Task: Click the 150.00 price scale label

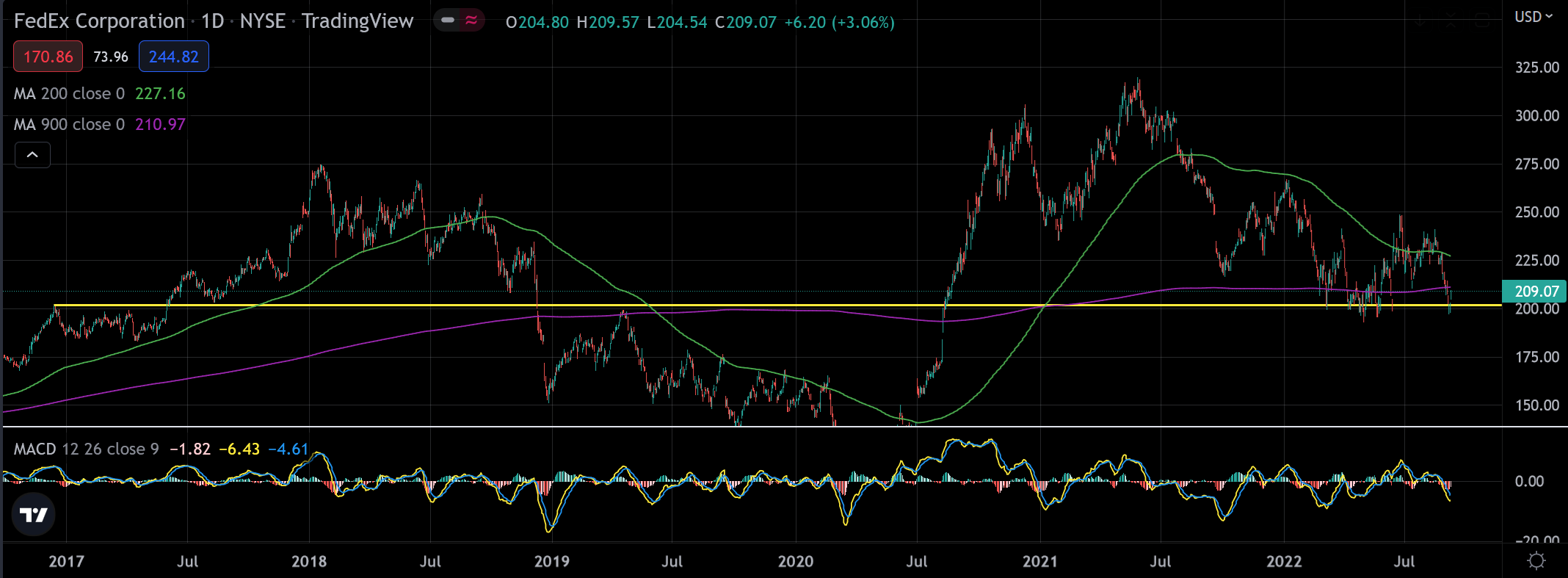Action: pyautogui.click(x=1537, y=405)
